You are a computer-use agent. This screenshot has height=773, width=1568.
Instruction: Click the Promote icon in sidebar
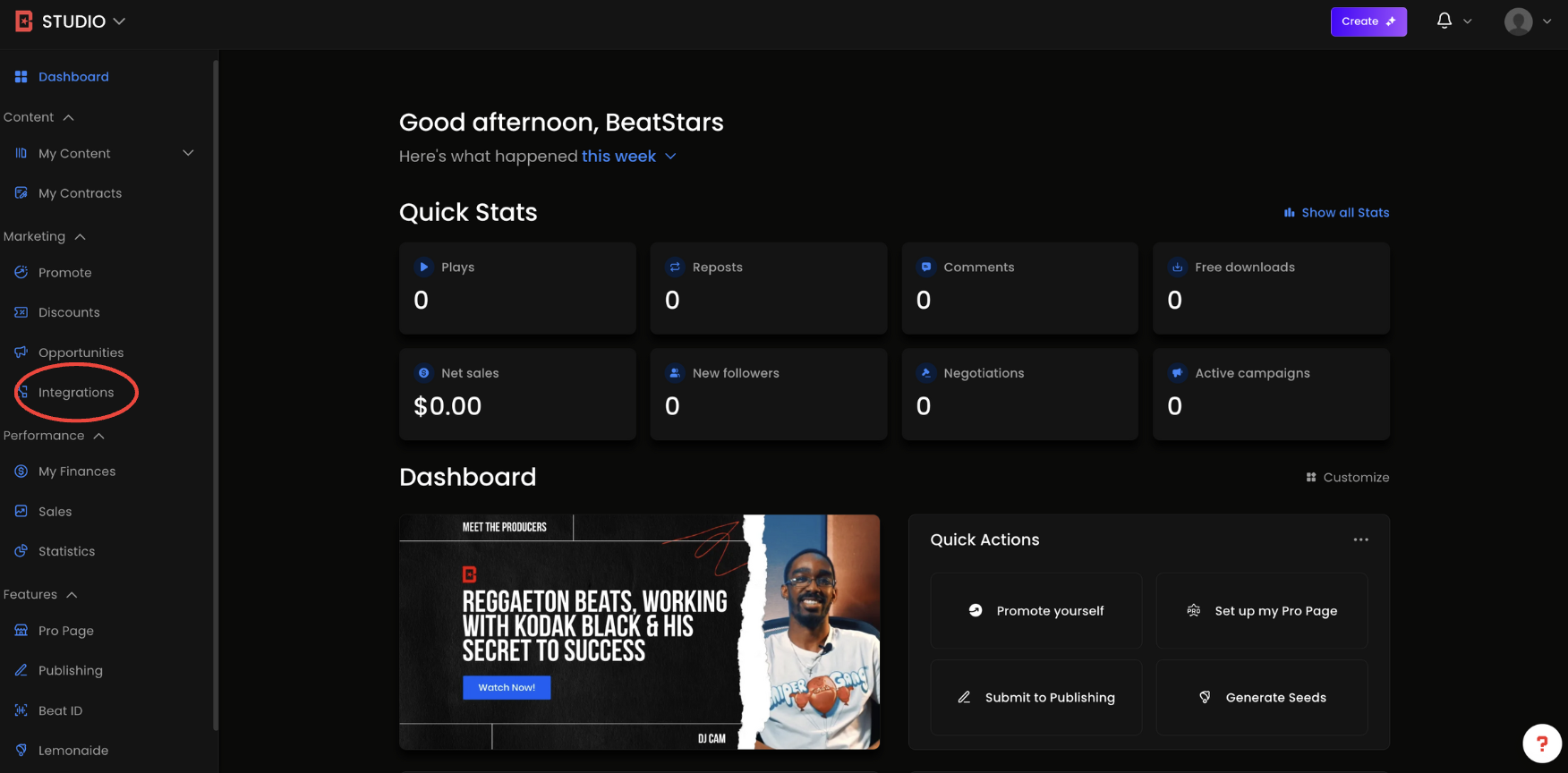coord(21,272)
